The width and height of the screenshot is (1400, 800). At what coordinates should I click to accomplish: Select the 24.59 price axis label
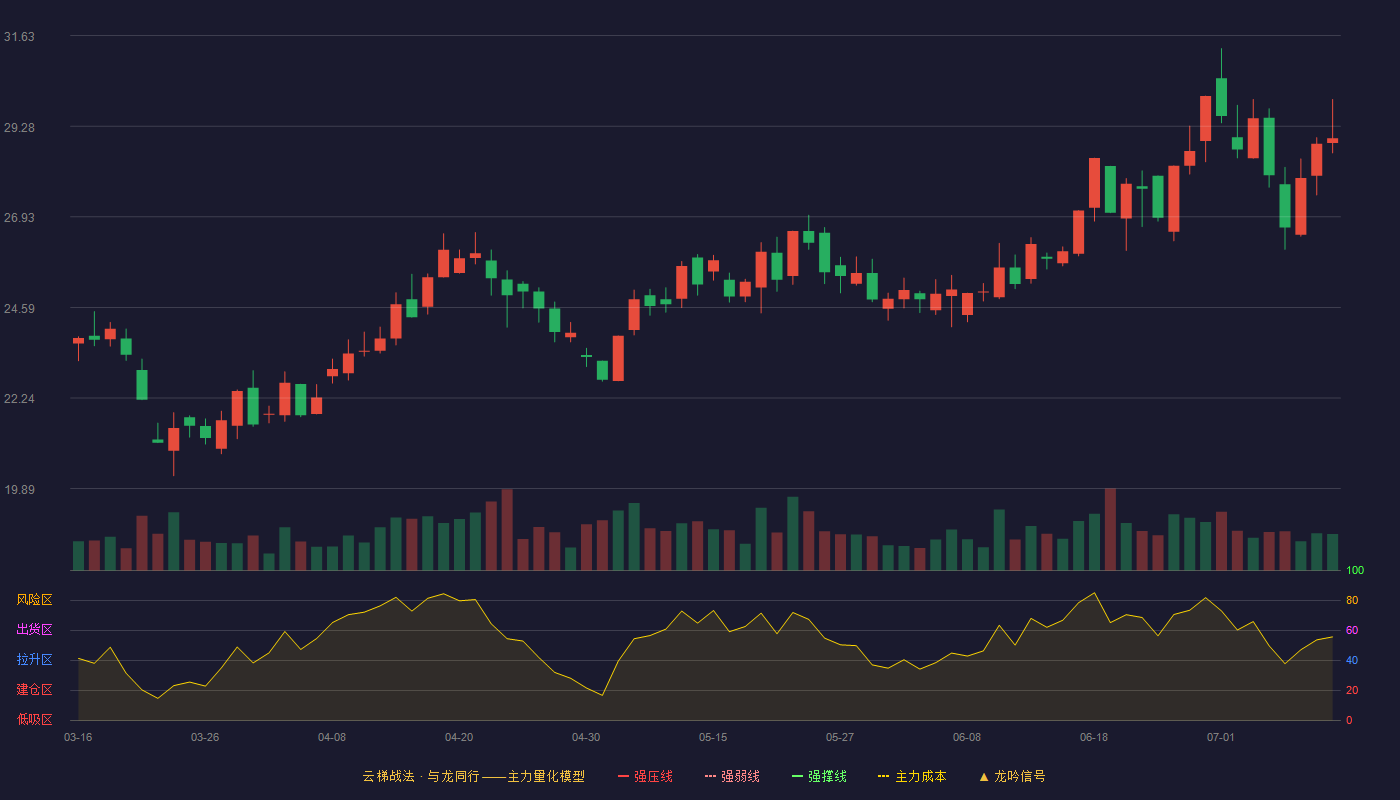click(x=19, y=309)
